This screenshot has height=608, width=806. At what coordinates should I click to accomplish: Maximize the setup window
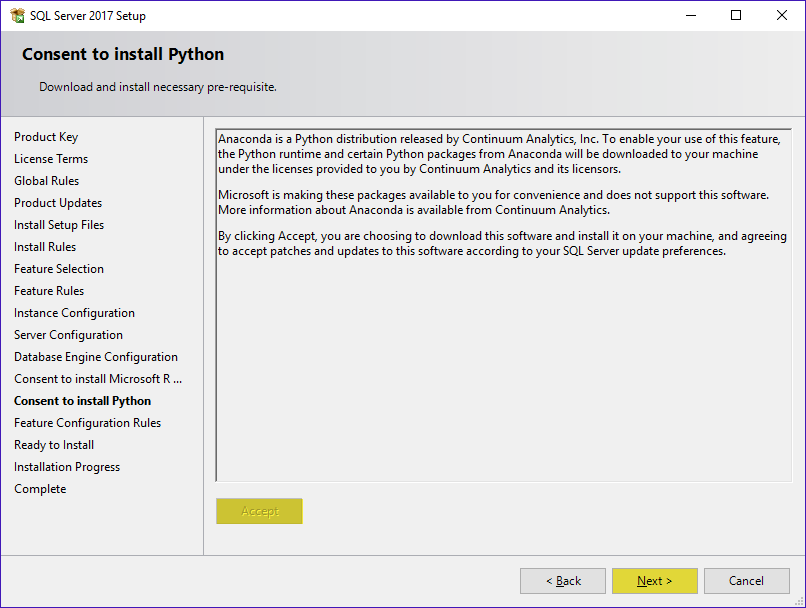pyautogui.click(x=736, y=15)
